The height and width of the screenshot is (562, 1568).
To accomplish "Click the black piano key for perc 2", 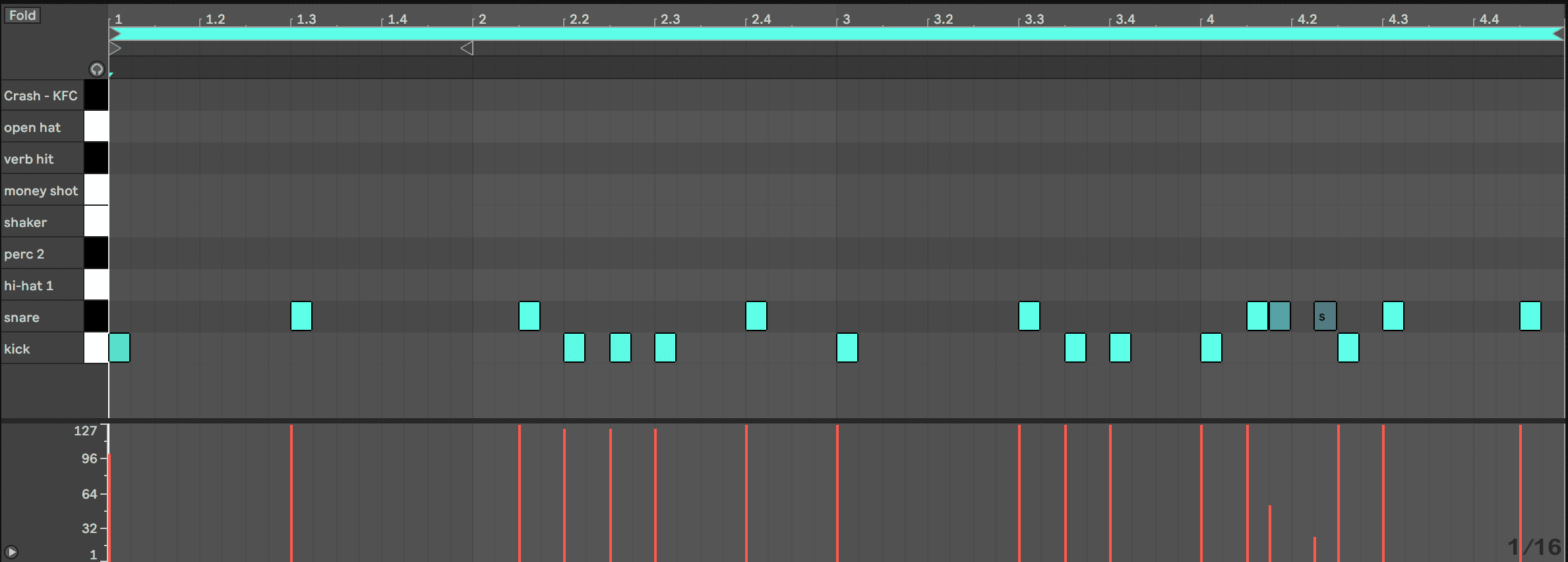I will [96, 253].
